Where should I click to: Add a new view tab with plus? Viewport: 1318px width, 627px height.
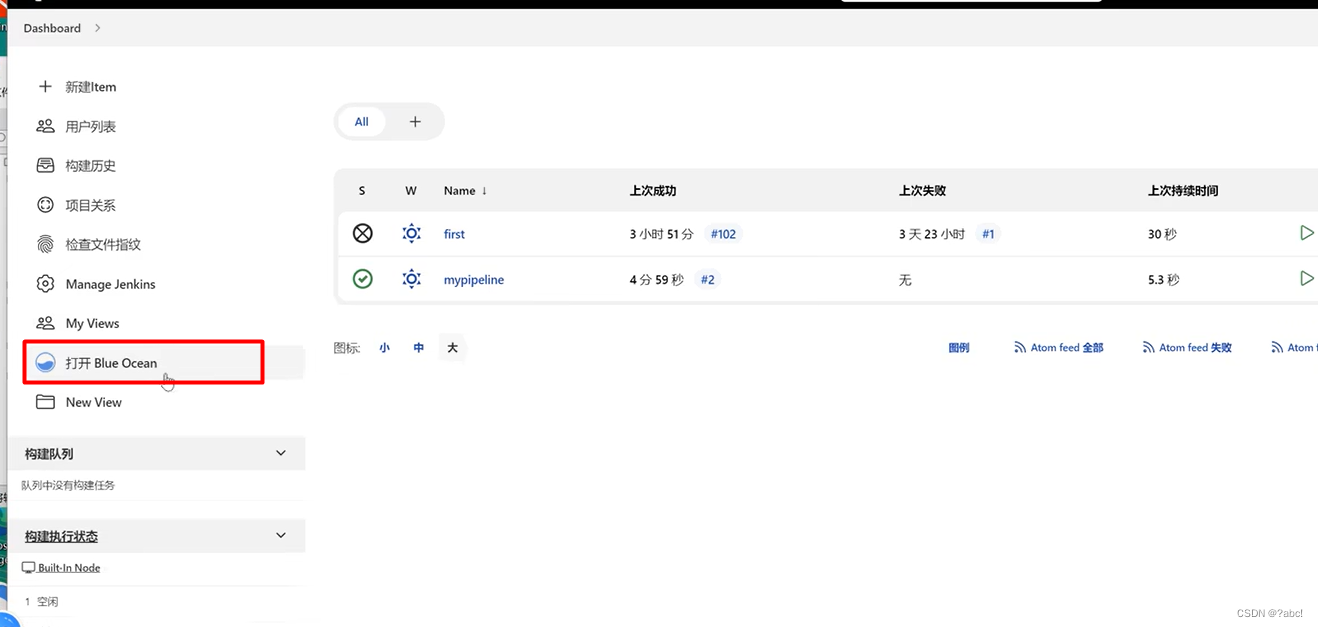click(x=415, y=122)
